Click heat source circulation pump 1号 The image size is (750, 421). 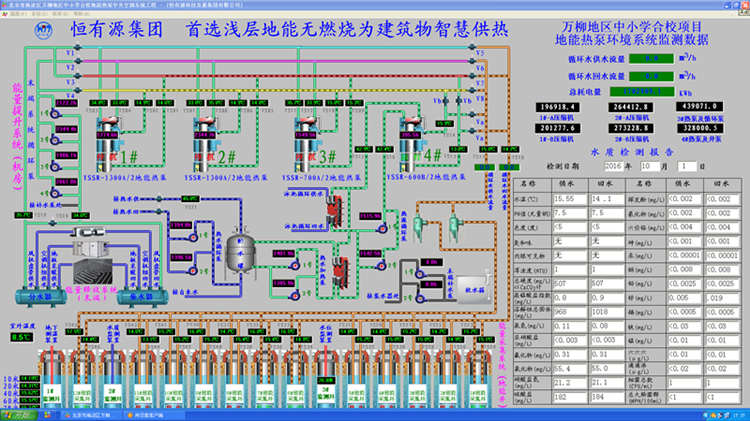coord(381,229)
